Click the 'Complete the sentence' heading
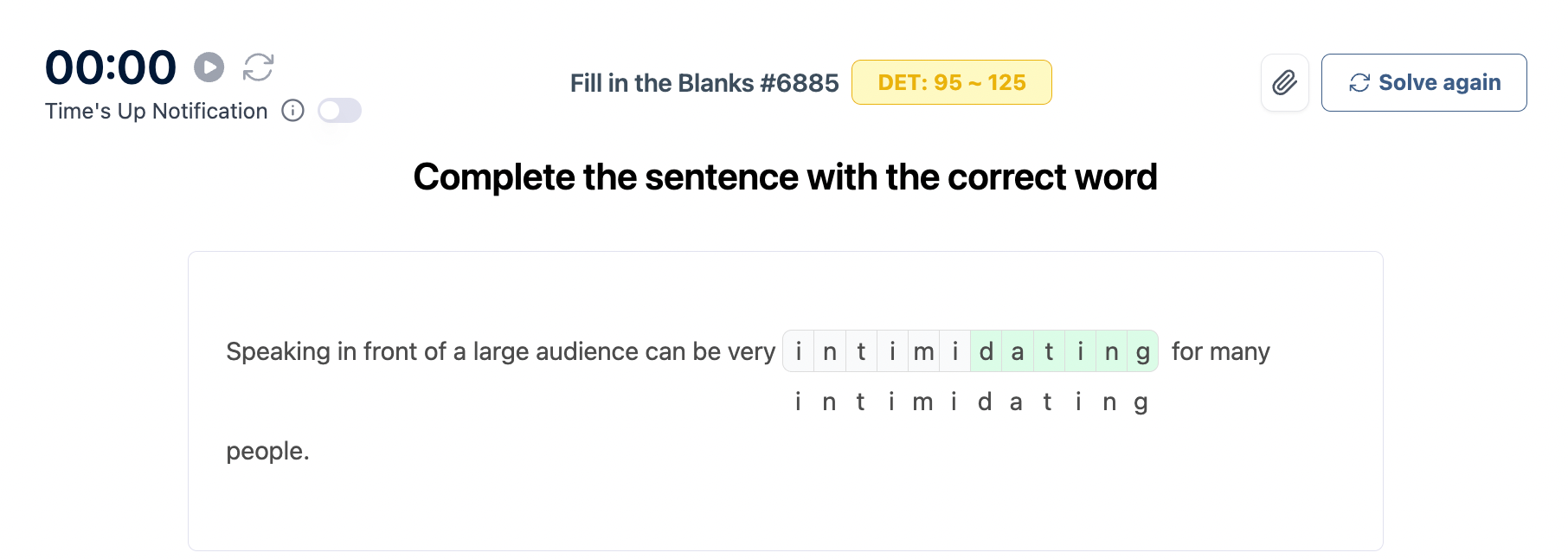Image resolution: width=1568 pixels, height=559 pixels. (x=785, y=177)
